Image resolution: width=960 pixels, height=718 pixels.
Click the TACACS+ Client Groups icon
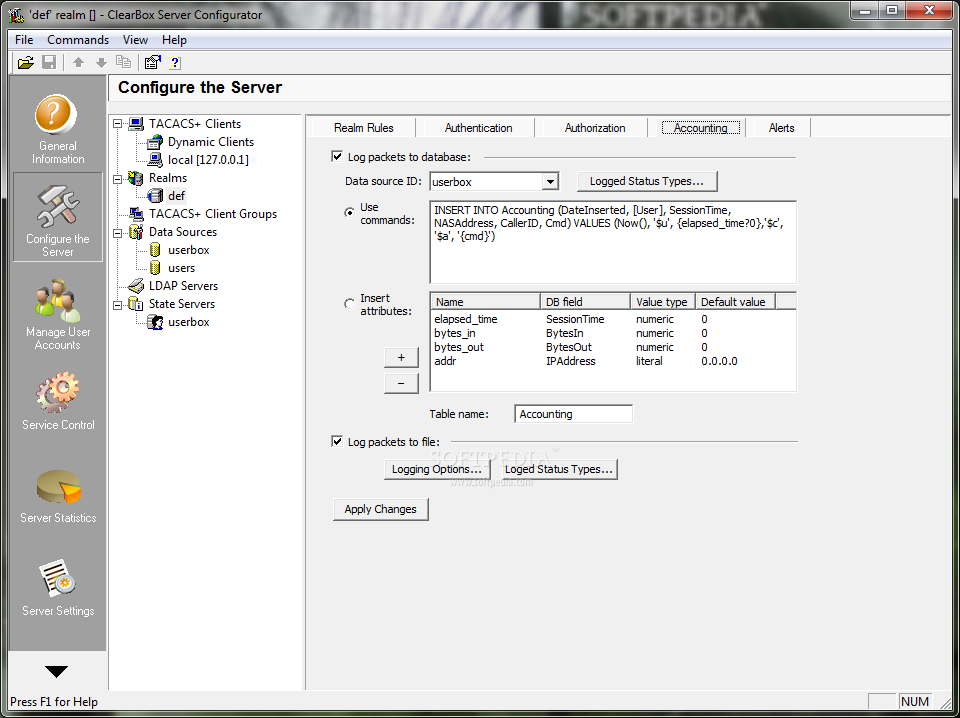point(136,214)
